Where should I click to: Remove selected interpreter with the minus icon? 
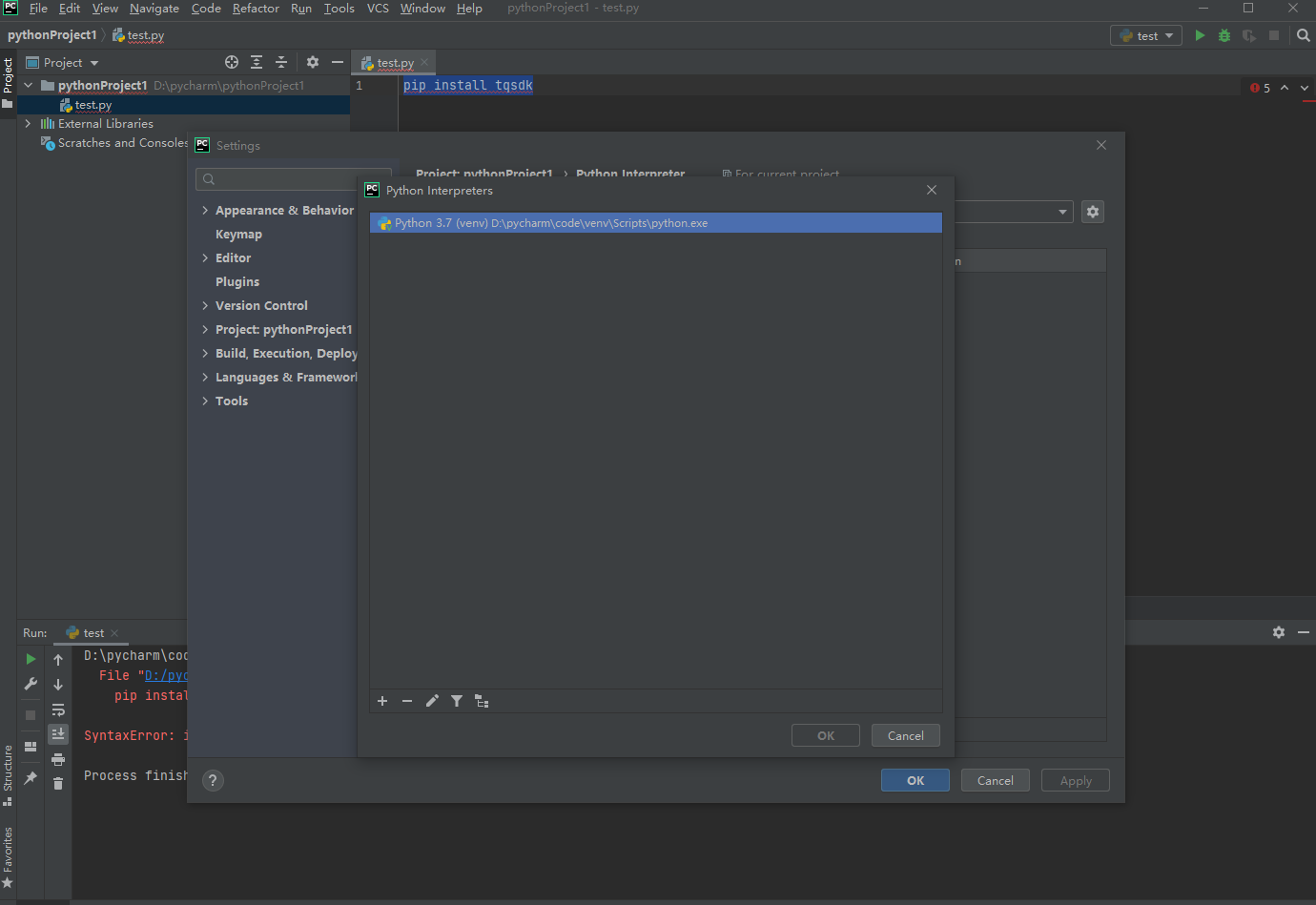click(407, 701)
